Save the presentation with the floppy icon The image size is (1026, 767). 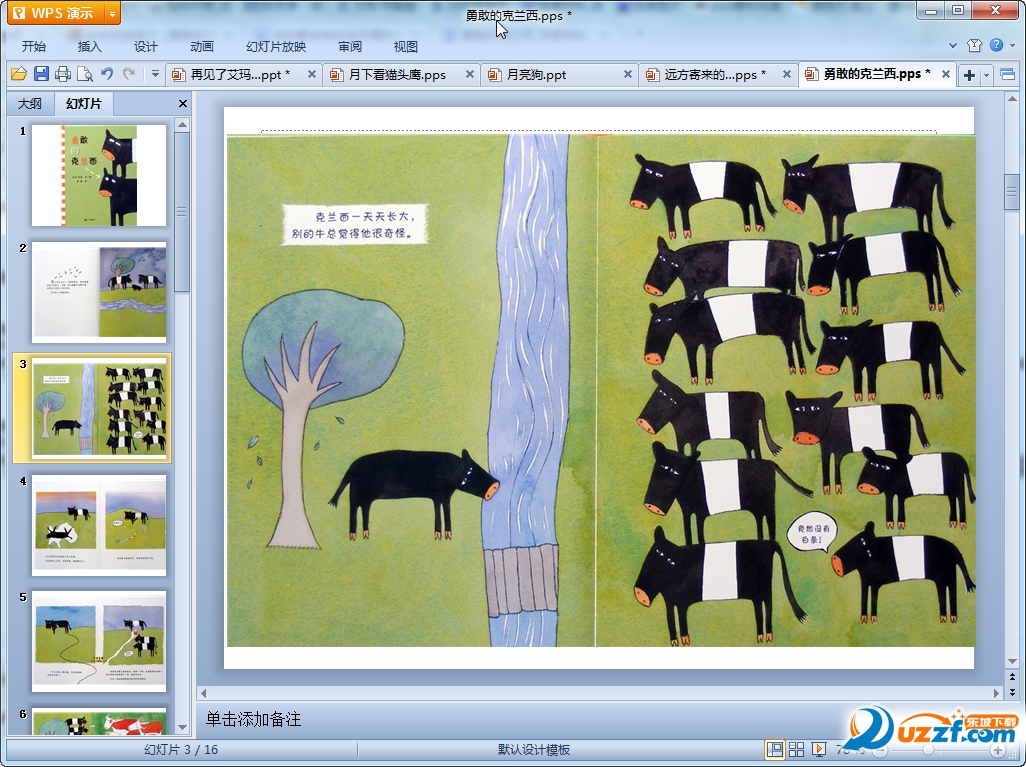point(41,74)
